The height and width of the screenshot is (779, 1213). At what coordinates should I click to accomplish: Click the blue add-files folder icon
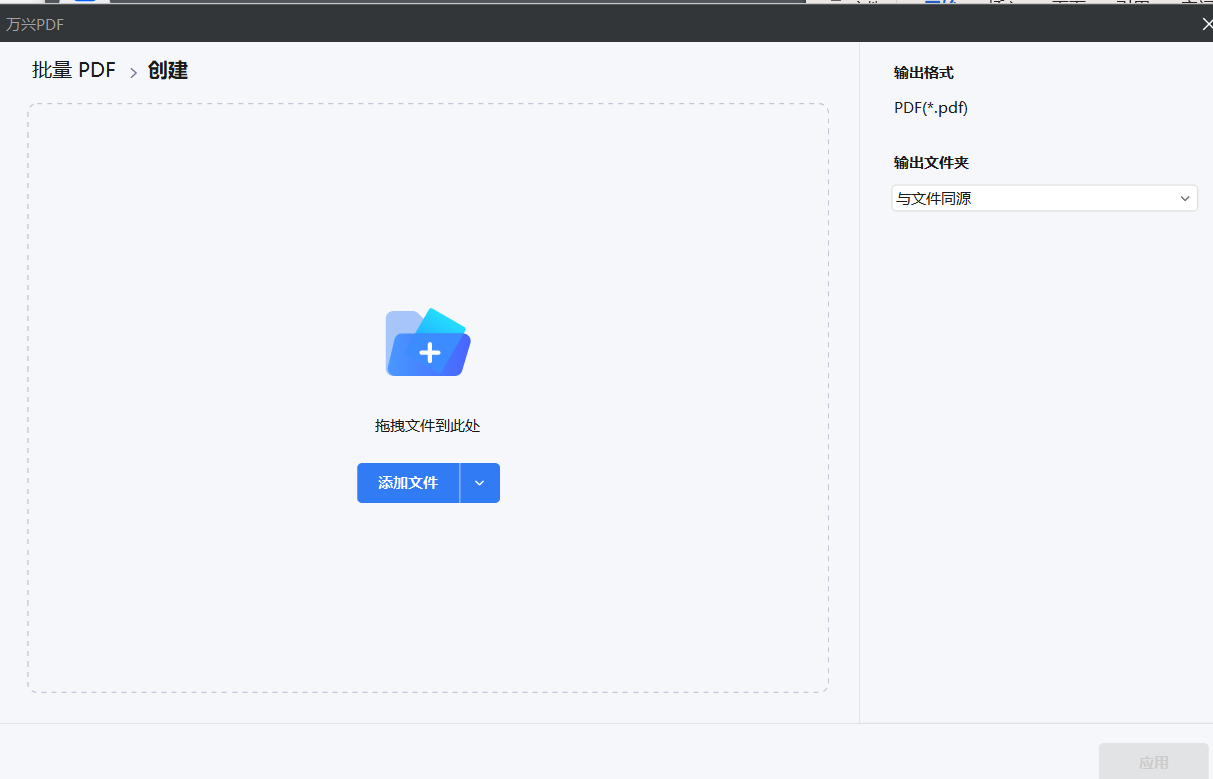coord(427,342)
